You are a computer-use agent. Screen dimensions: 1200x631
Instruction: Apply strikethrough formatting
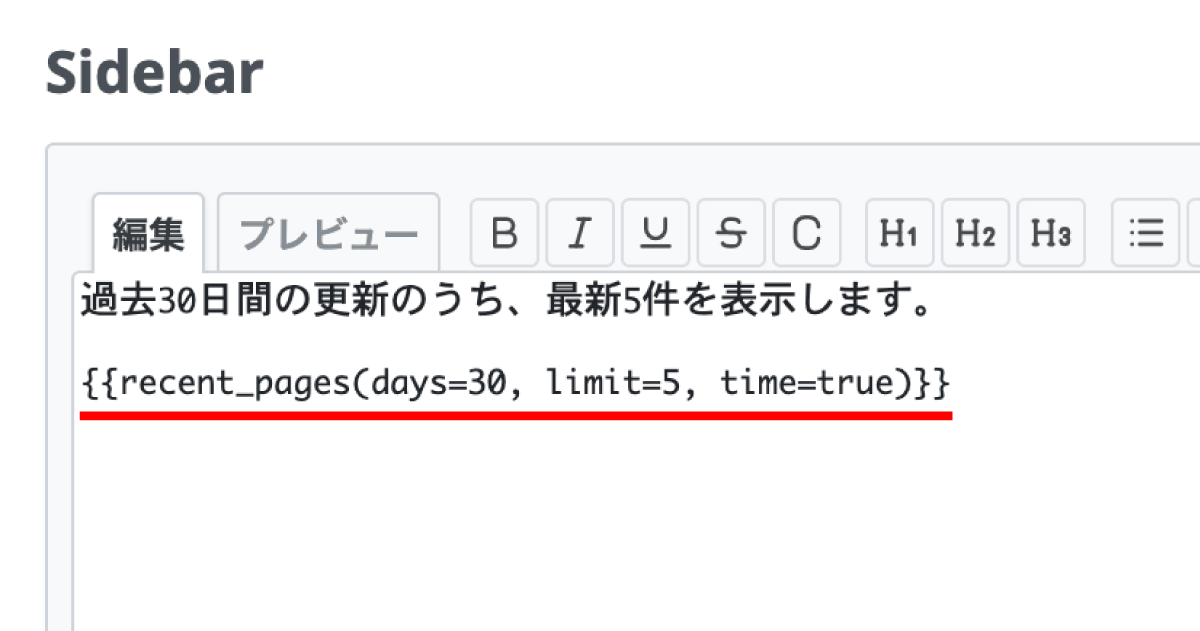tap(731, 233)
